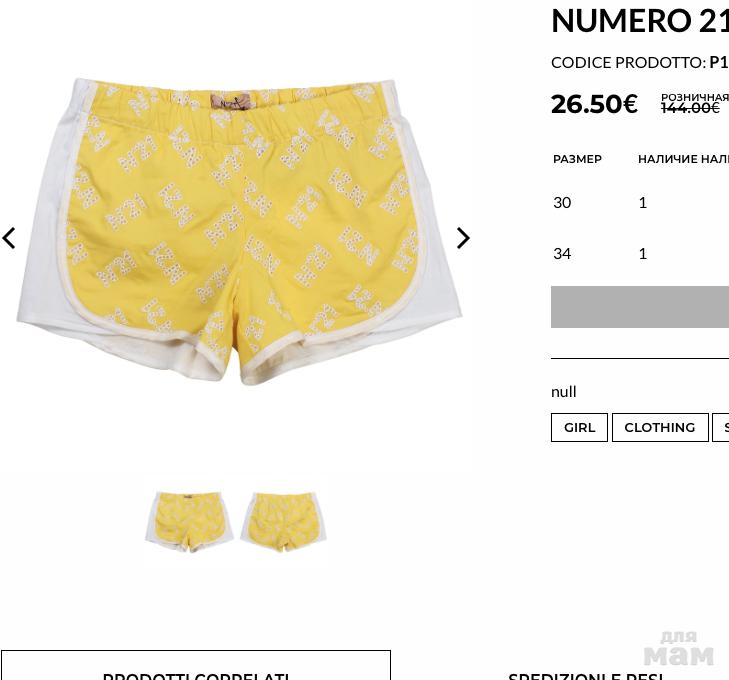
Task: Click the NUMERO 21 brand title
Action: (x=640, y=21)
